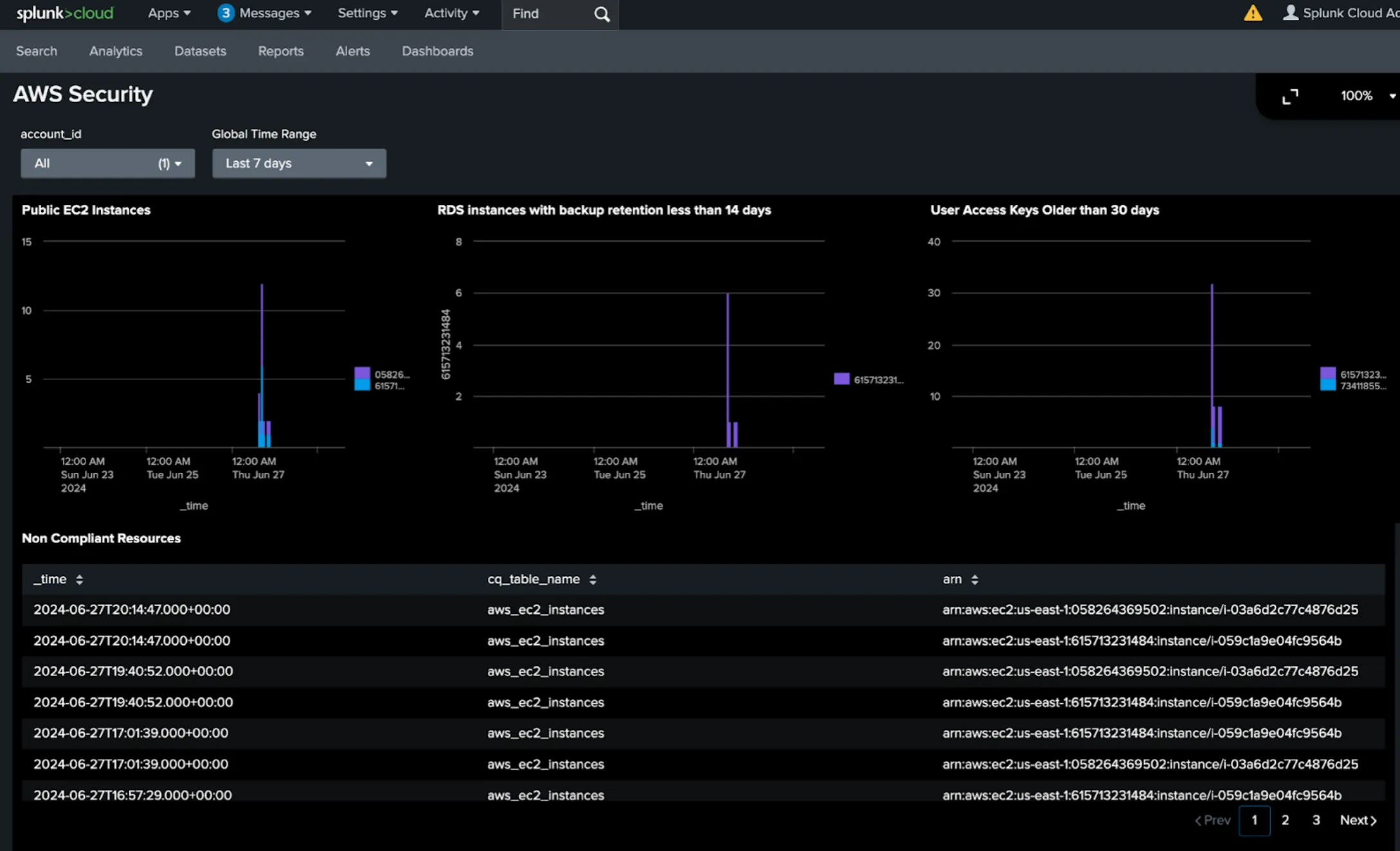This screenshot has height=851, width=1400.
Task: Open the Datasets tab
Action: pos(200,51)
